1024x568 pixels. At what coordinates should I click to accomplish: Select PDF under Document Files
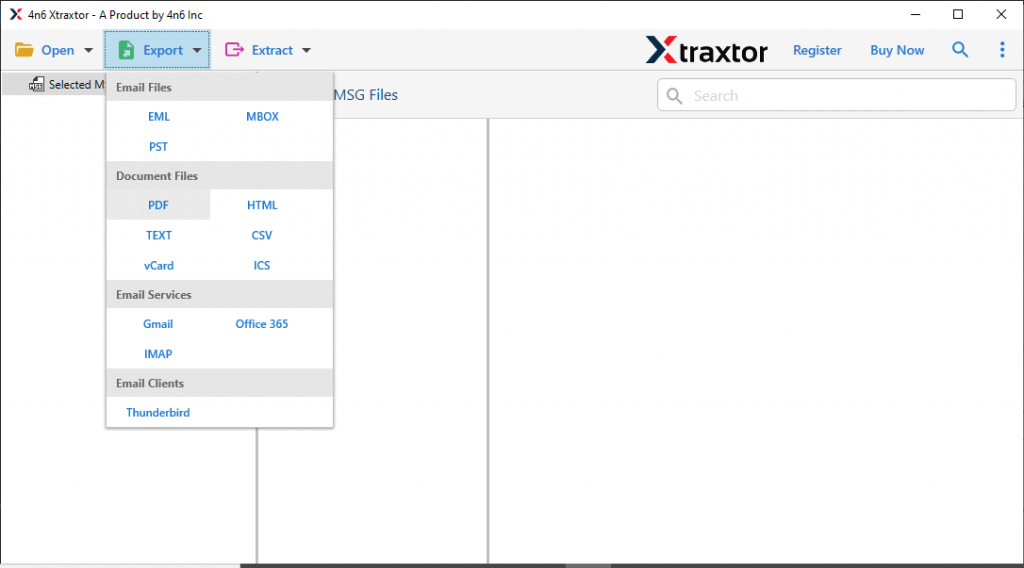tap(158, 205)
